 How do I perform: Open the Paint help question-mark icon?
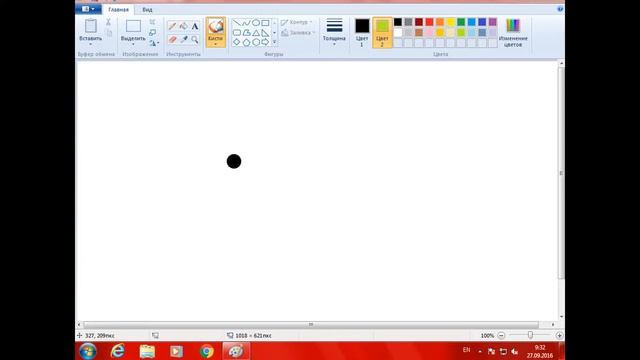tap(560, 9)
